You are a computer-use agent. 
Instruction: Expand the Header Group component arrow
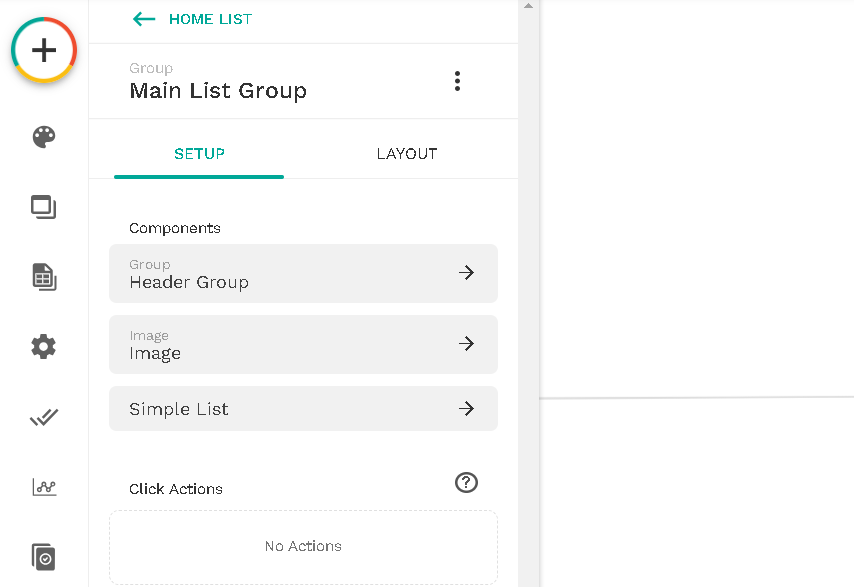(x=466, y=272)
